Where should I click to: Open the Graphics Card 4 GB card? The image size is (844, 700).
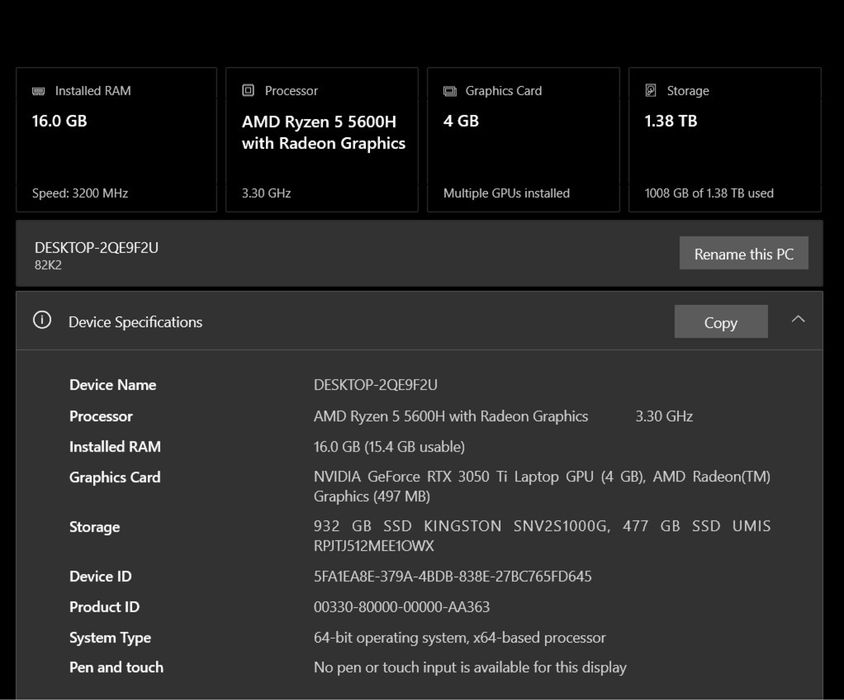(x=523, y=140)
